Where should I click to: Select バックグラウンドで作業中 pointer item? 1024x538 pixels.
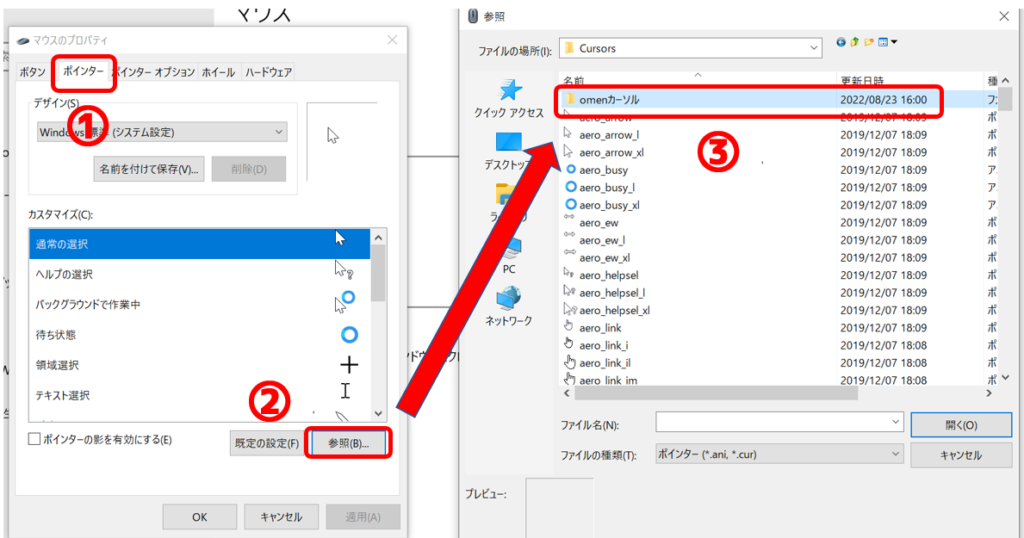[x=199, y=304]
